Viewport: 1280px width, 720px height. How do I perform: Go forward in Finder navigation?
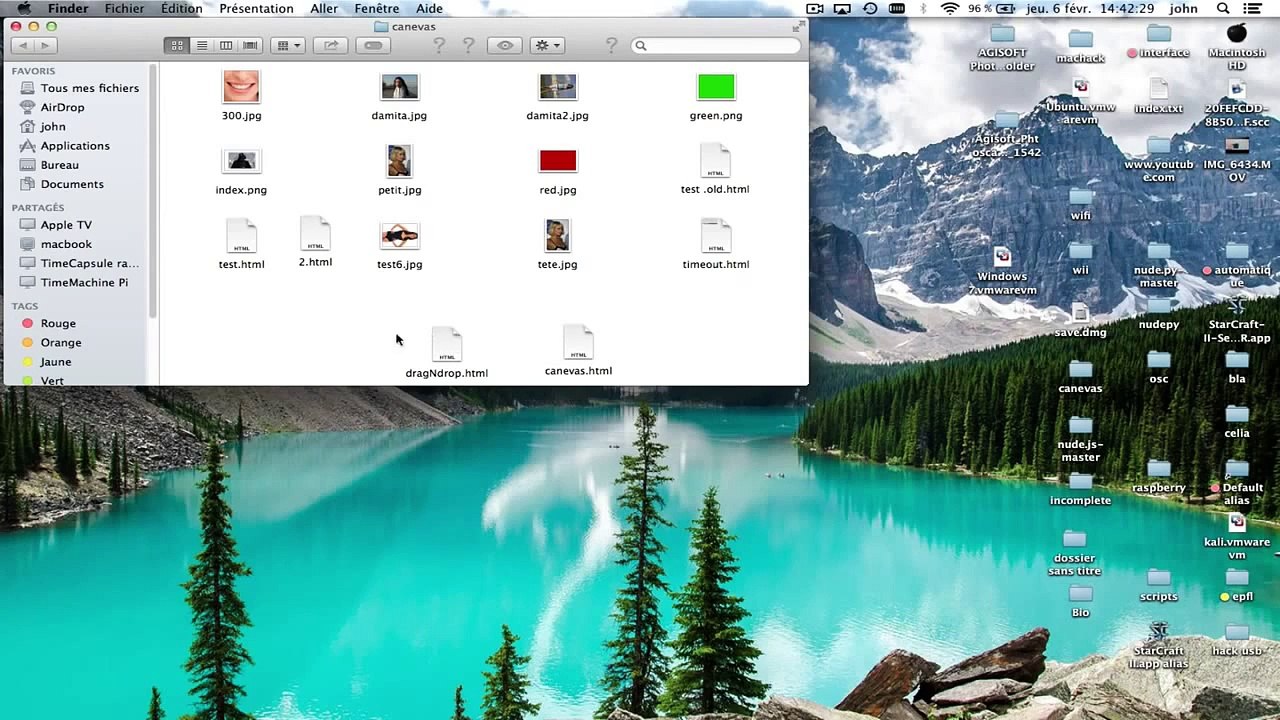click(44, 45)
